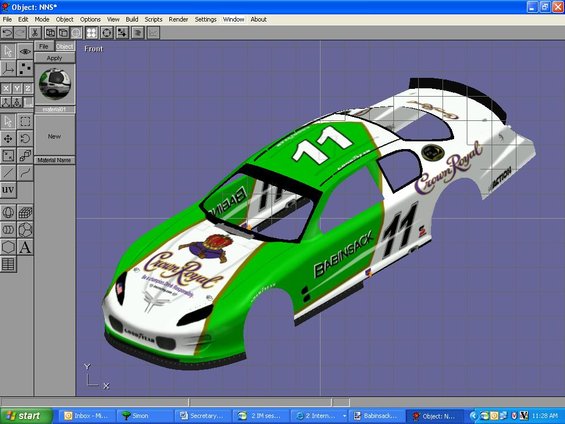The image size is (565, 424).
Task: Choose the Viewpoint eye mode
Action: [25, 51]
